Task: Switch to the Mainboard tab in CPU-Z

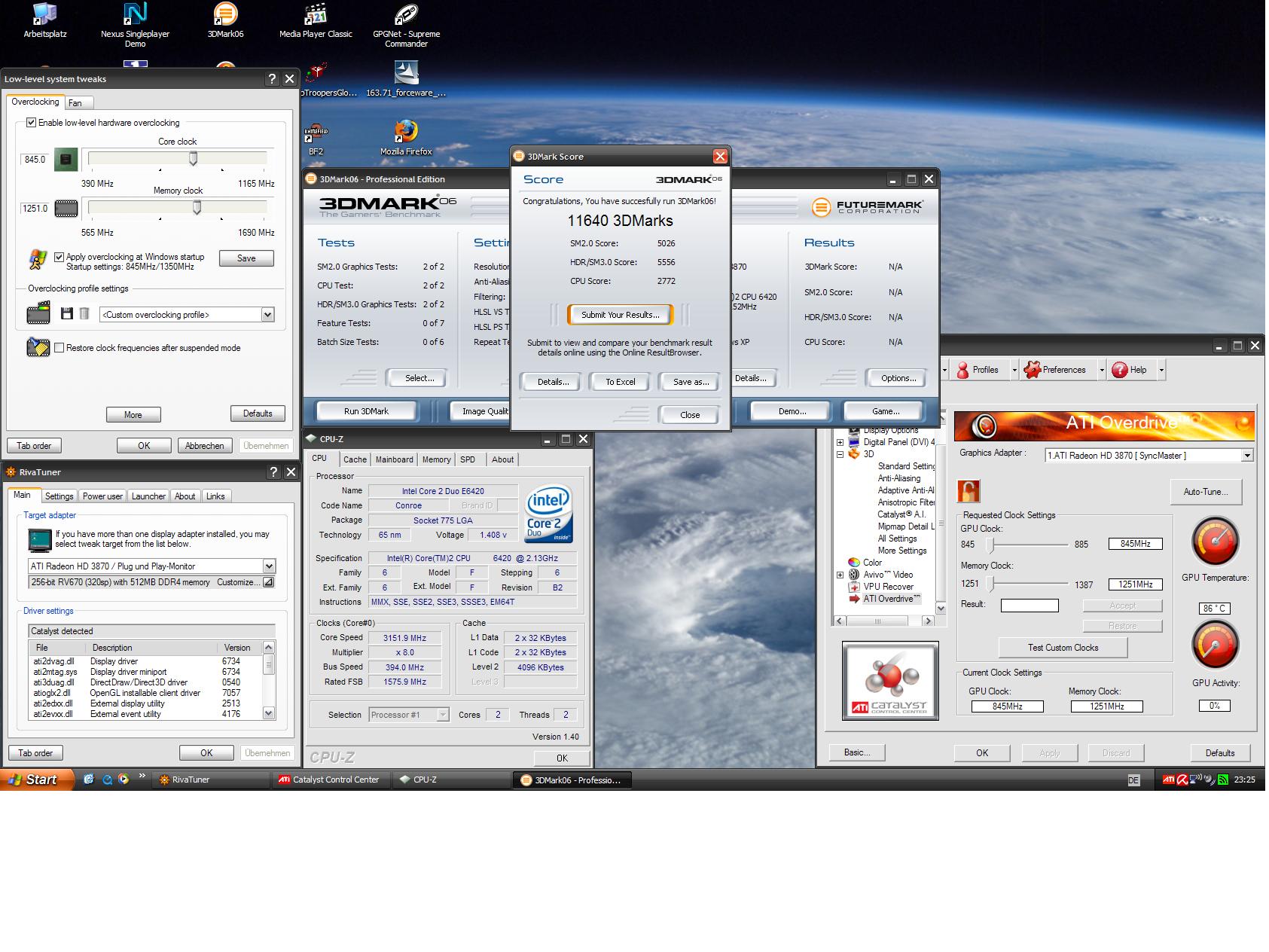Action: (x=395, y=459)
